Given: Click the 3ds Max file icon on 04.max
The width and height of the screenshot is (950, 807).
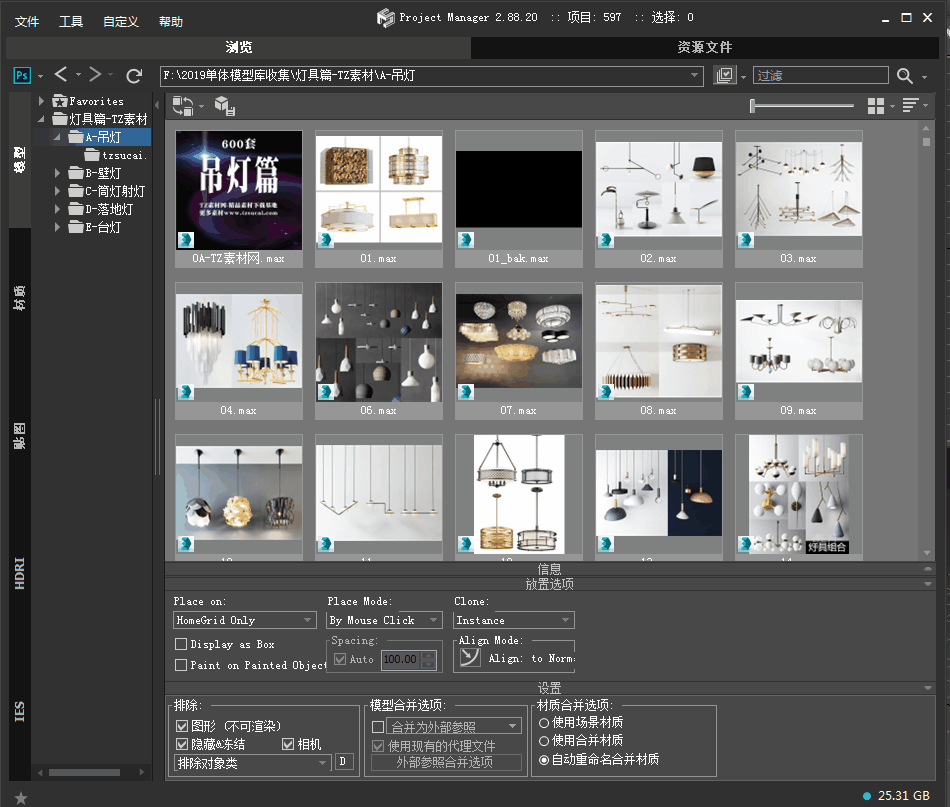Looking at the screenshot, I should [x=186, y=392].
